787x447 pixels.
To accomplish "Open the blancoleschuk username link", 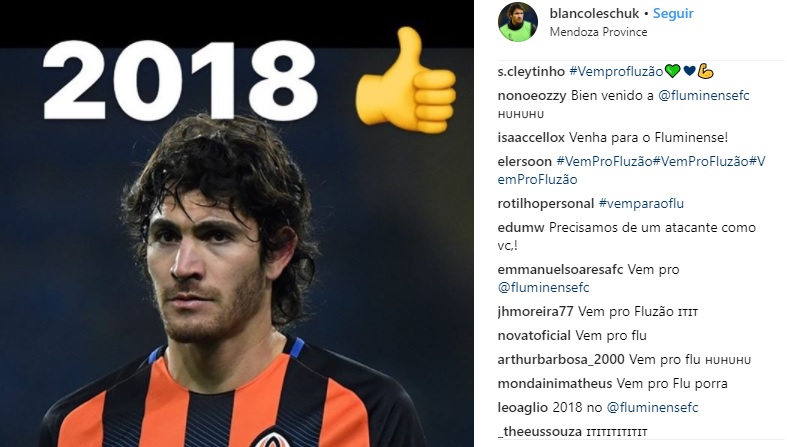I will tap(594, 14).
